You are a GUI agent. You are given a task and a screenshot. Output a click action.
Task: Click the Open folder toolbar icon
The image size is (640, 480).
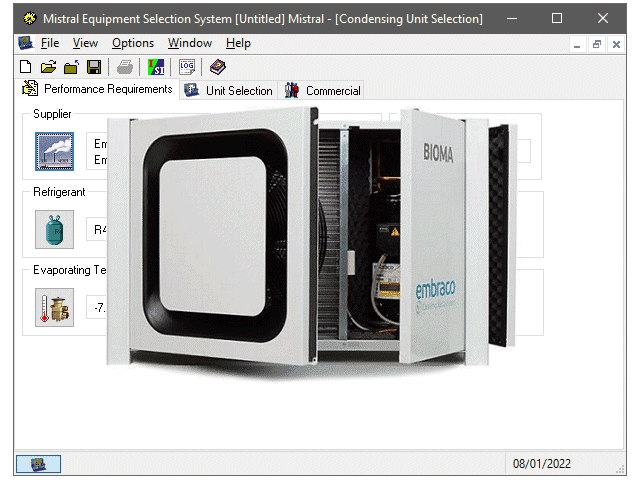pyautogui.click(x=49, y=67)
